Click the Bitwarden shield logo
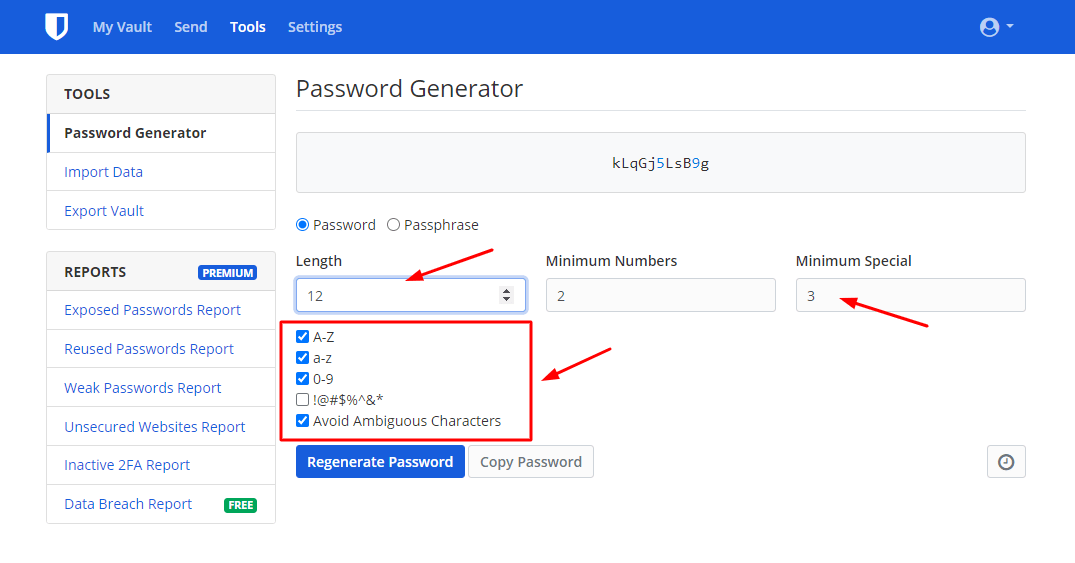1075x563 pixels. (x=57, y=27)
